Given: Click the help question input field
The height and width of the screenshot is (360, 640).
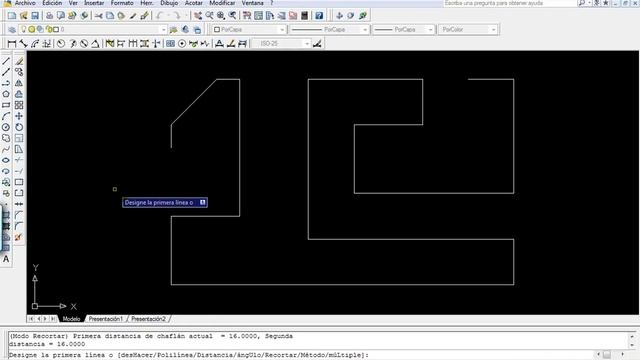Looking at the screenshot, I should click(x=509, y=3).
